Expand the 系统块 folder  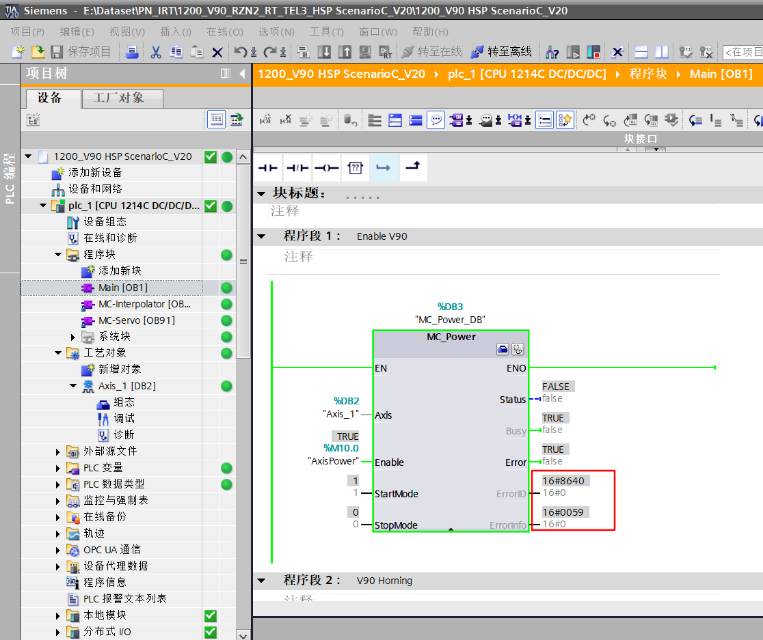(x=73, y=337)
